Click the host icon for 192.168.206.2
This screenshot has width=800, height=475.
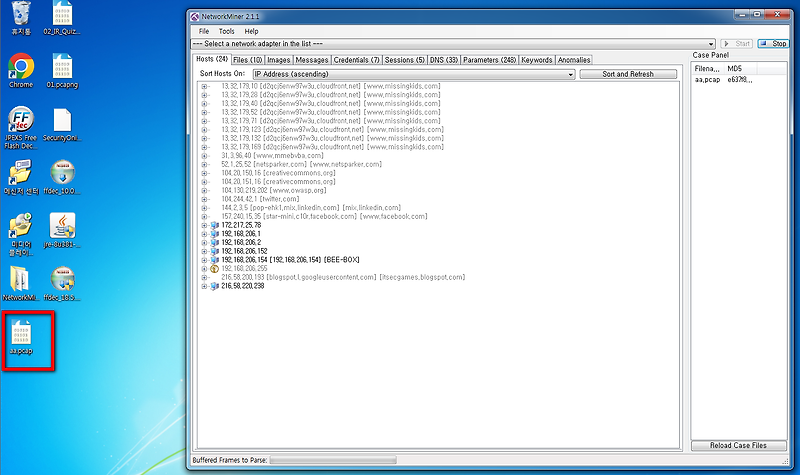[x=215, y=242]
